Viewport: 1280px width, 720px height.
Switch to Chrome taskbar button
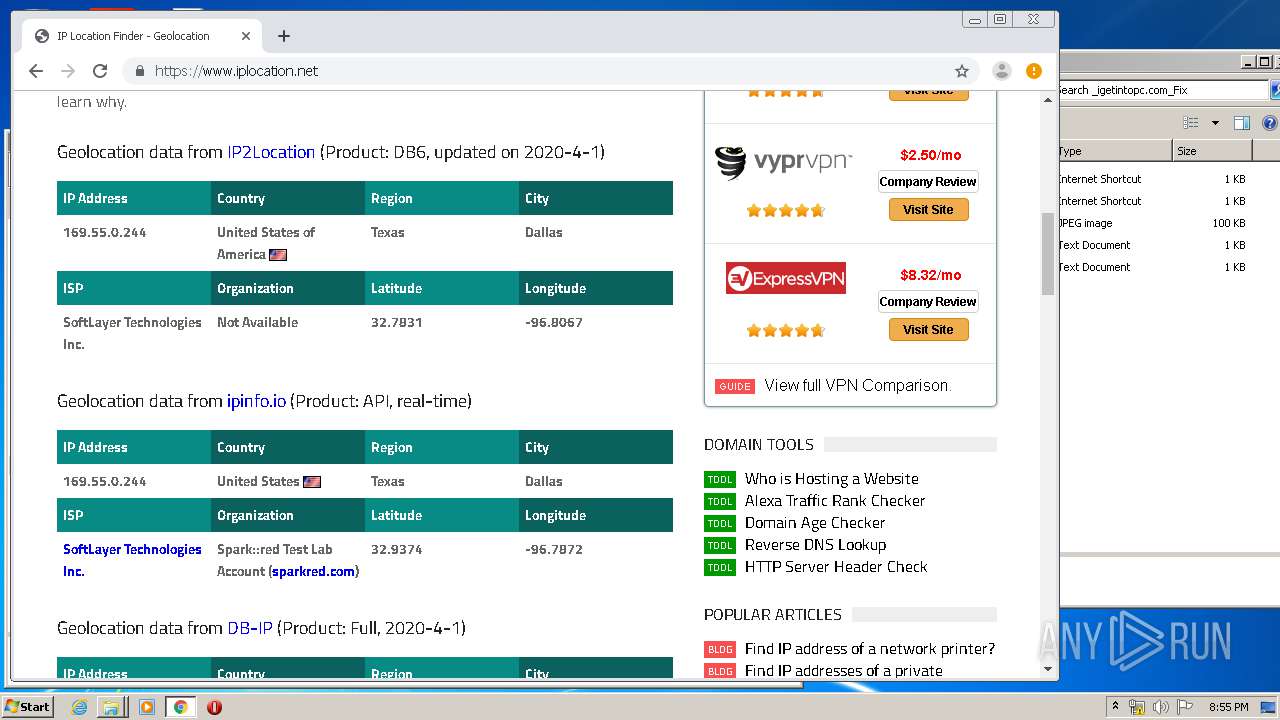(x=181, y=707)
